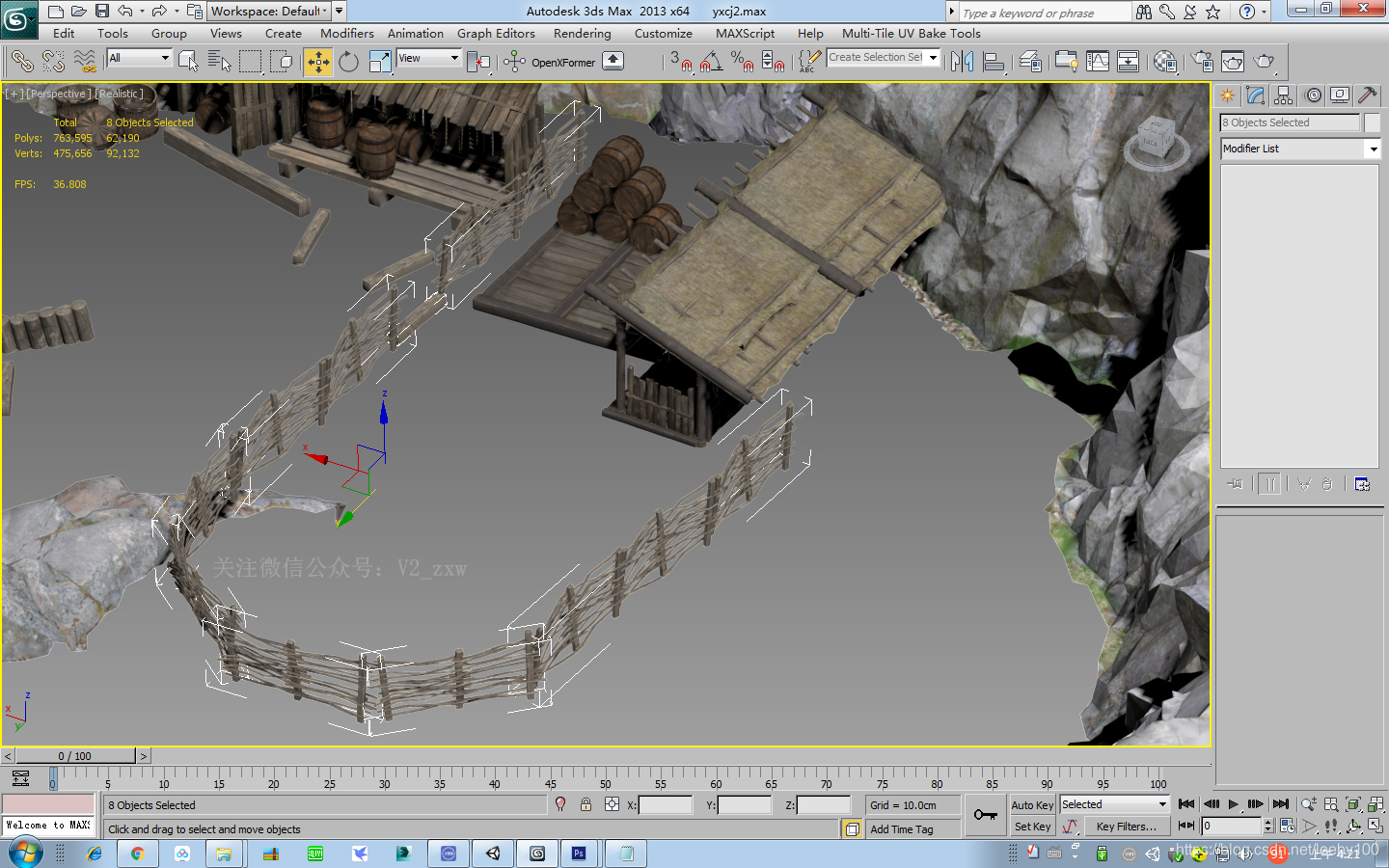Viewport: 1389px width, 868px height.
Task: Toggle the 3D Snaps button
Action: pyautogui.click(x=683, y=63)
